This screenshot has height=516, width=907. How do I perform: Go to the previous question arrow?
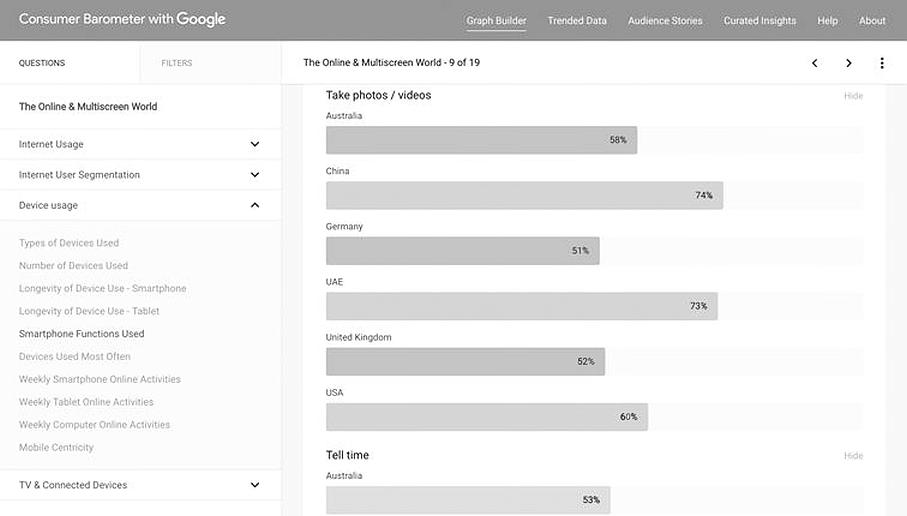(x=814, y=63)
